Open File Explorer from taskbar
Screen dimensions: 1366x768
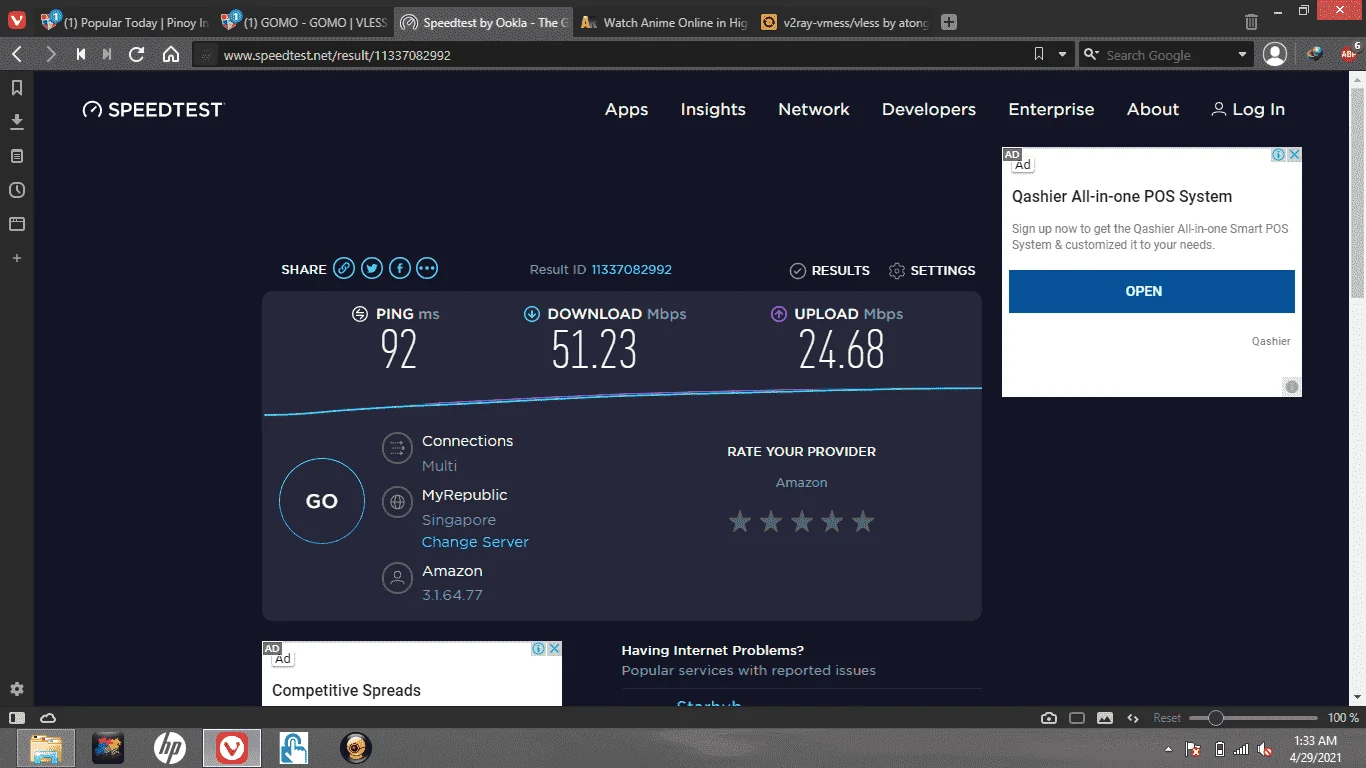tap(47, 748)
